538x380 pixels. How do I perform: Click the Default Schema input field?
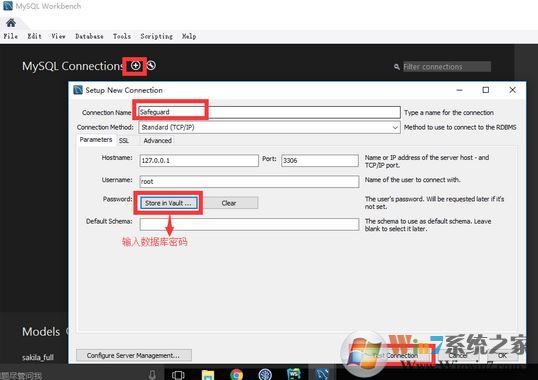(249, 225)
